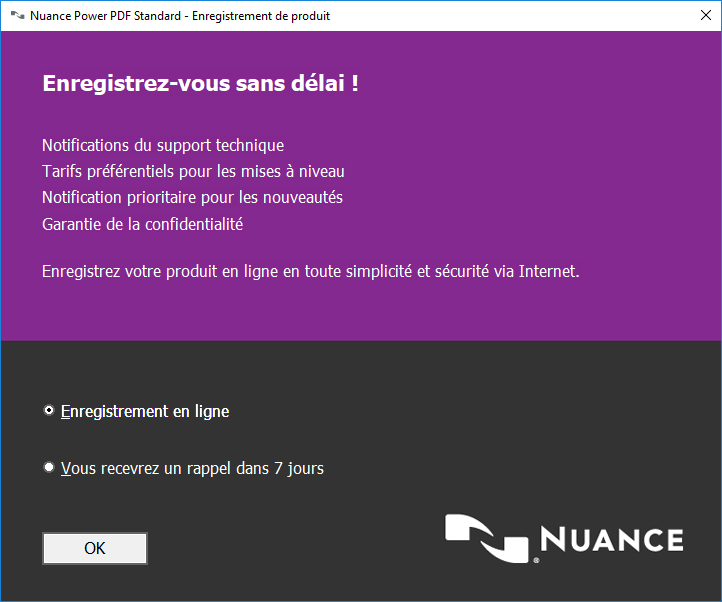Choose the 7-day reminder radio button

[49, 467]
